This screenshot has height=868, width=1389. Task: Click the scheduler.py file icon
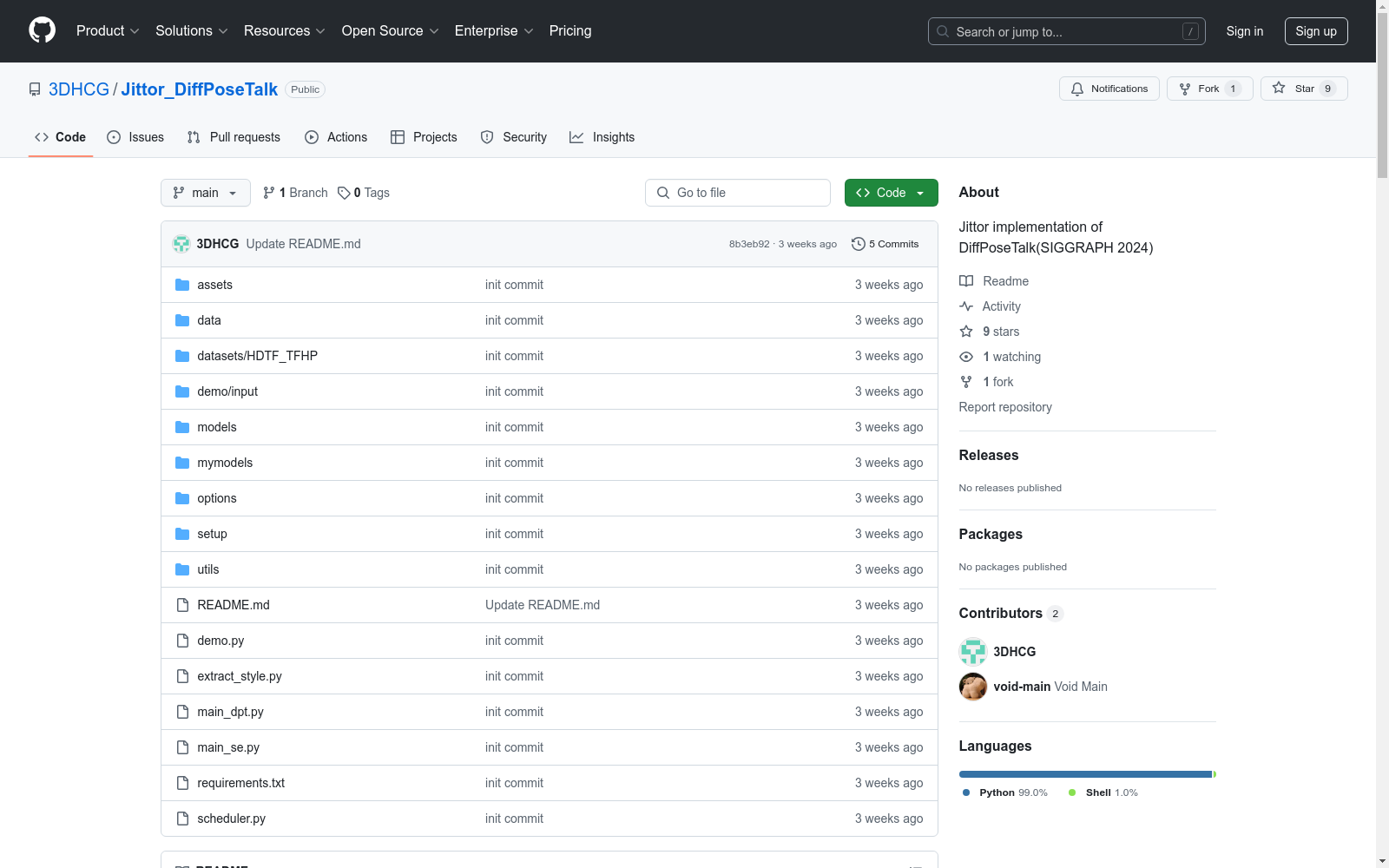pos(182,819)
